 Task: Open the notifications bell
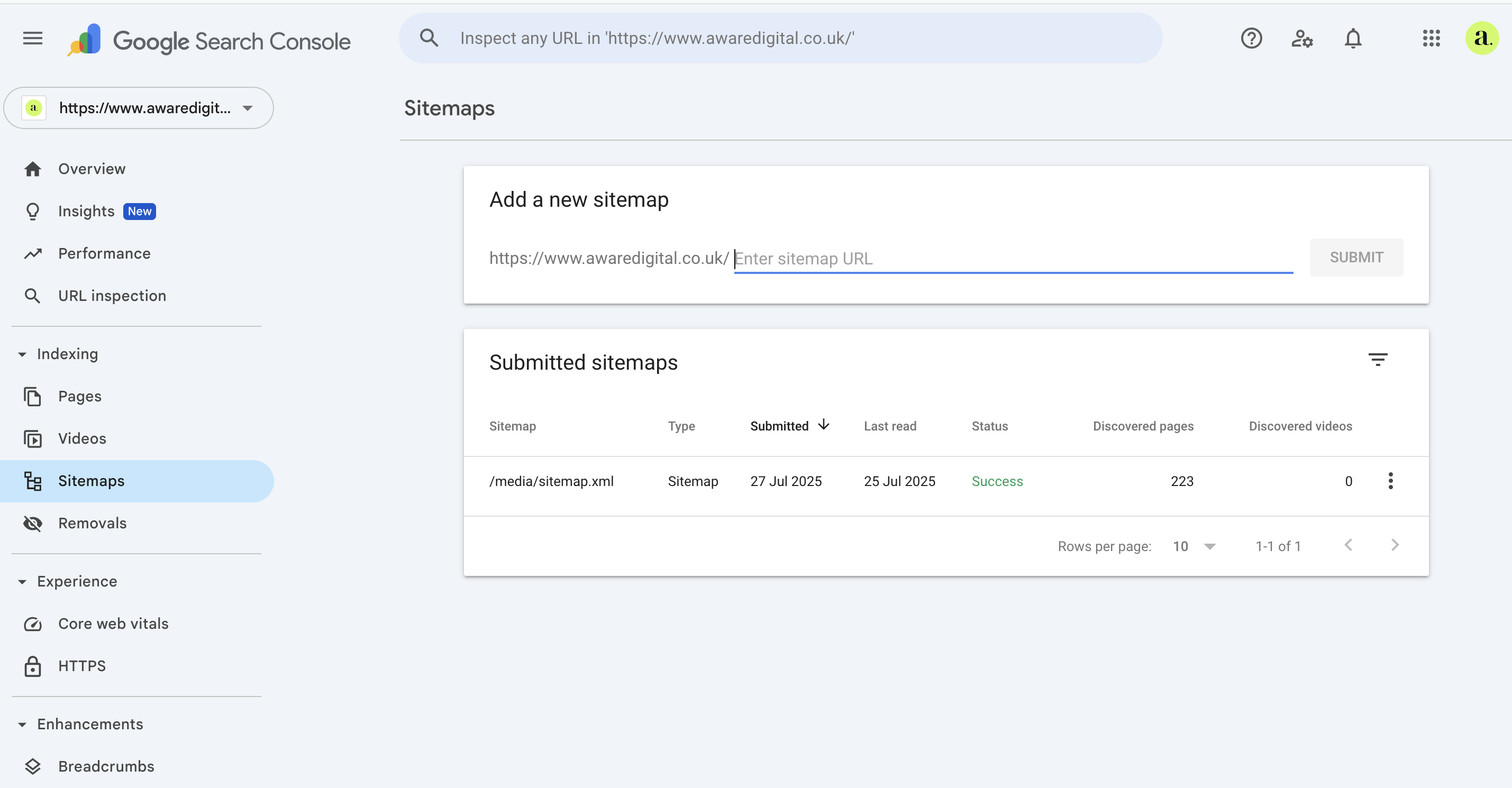point(1352,39)
